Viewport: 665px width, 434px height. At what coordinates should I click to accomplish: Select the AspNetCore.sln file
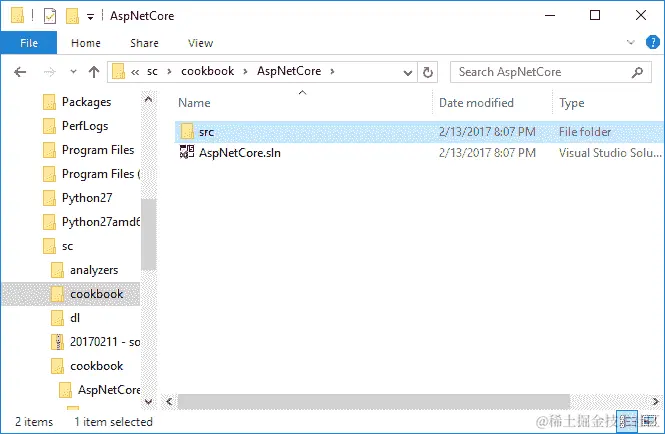coord(419,153)
